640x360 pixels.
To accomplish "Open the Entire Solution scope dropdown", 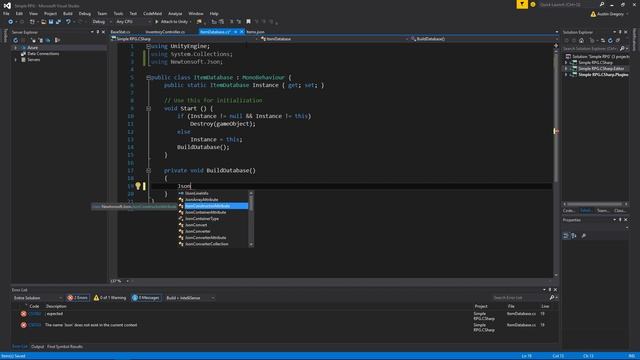I will pyautogui.click(x=38, y=298).
